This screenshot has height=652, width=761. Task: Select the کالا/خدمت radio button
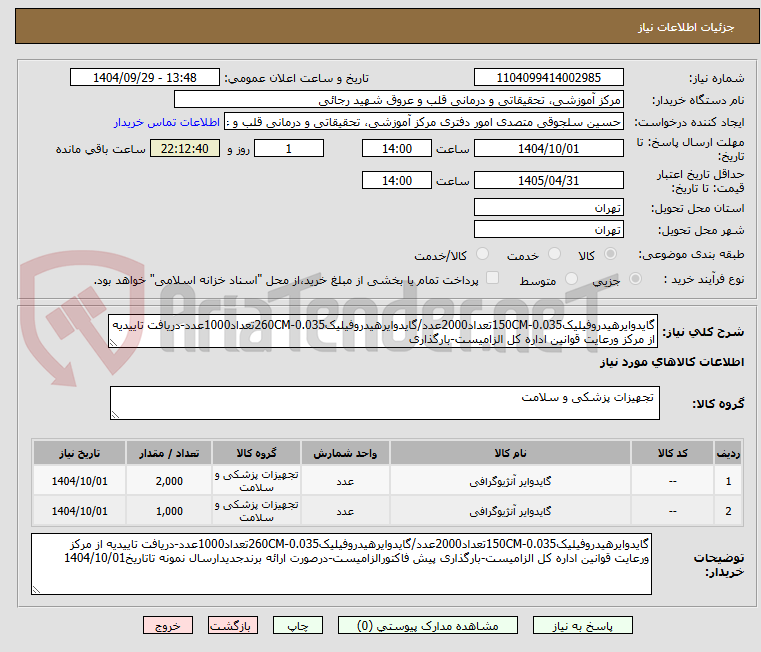point(482,253)
